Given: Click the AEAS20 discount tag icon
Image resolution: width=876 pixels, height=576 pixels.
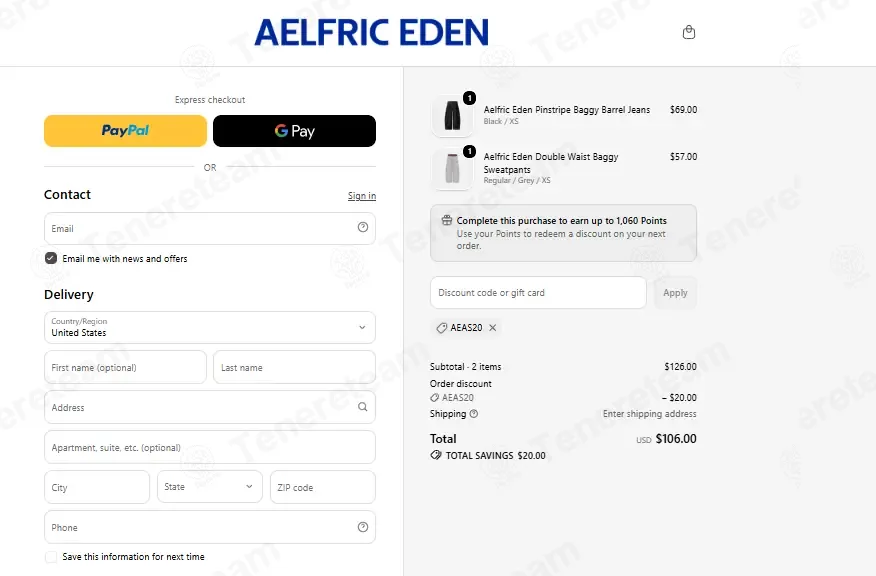Looking at the screenshot, I should [441, 328].
